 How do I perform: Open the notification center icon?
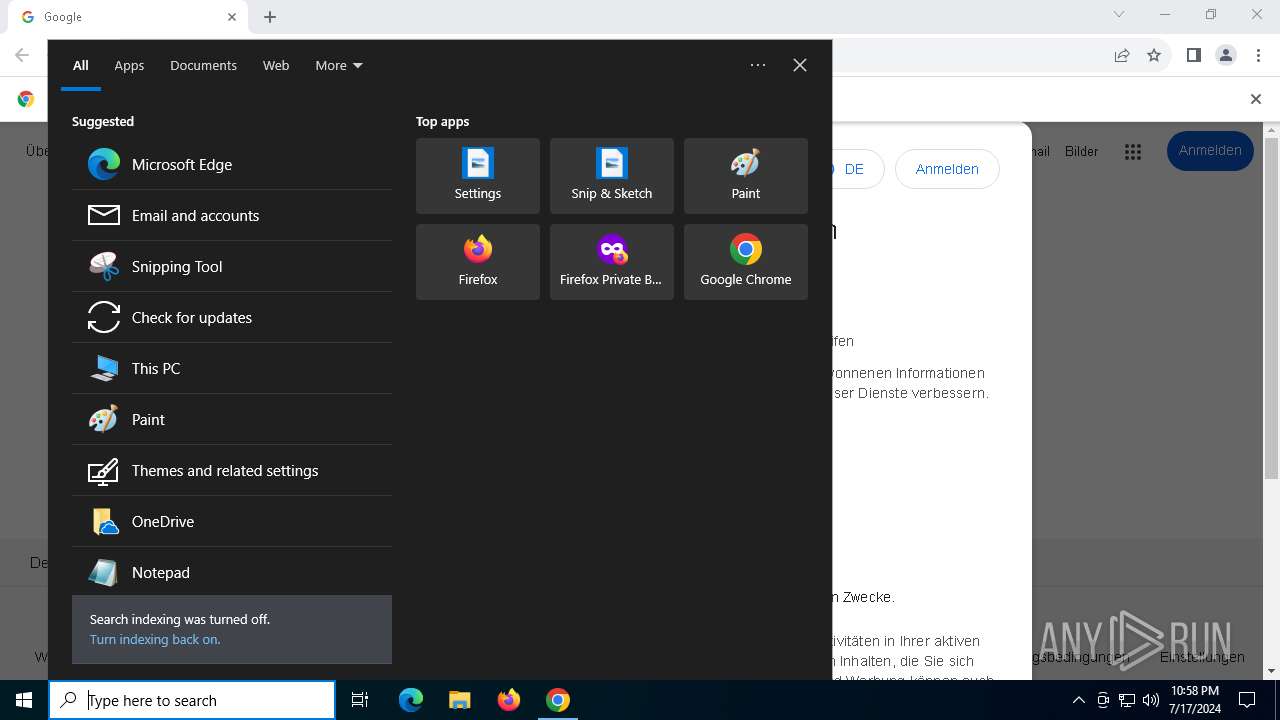point(1247,700)
